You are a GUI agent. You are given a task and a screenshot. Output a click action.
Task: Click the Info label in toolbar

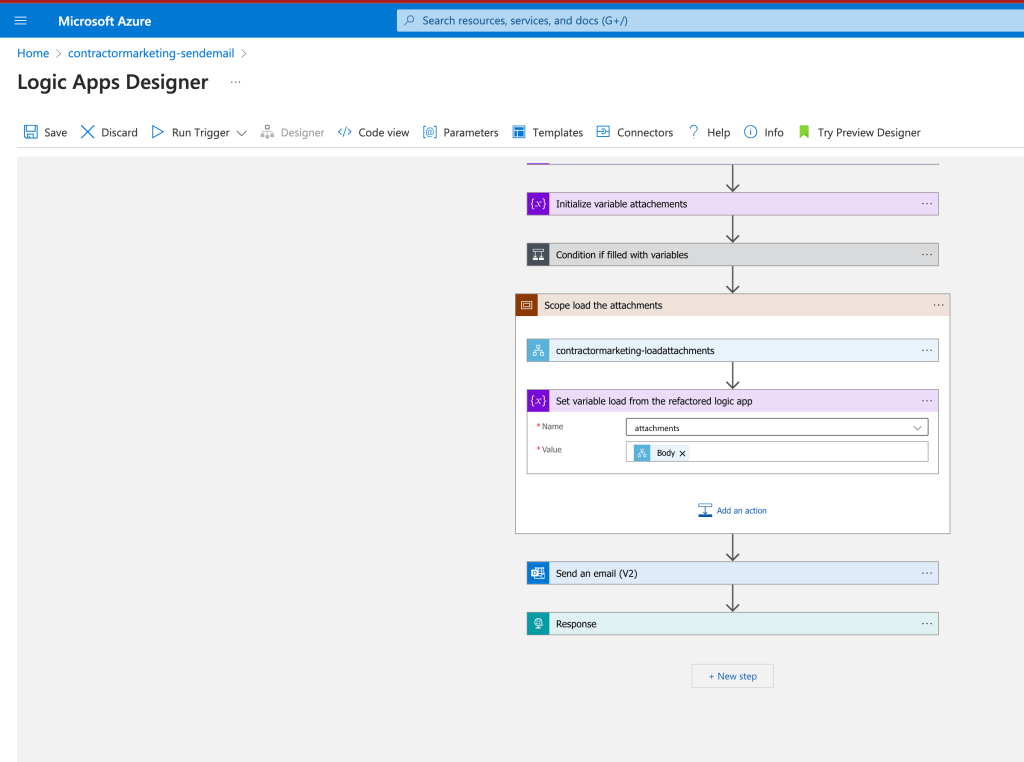774,133
